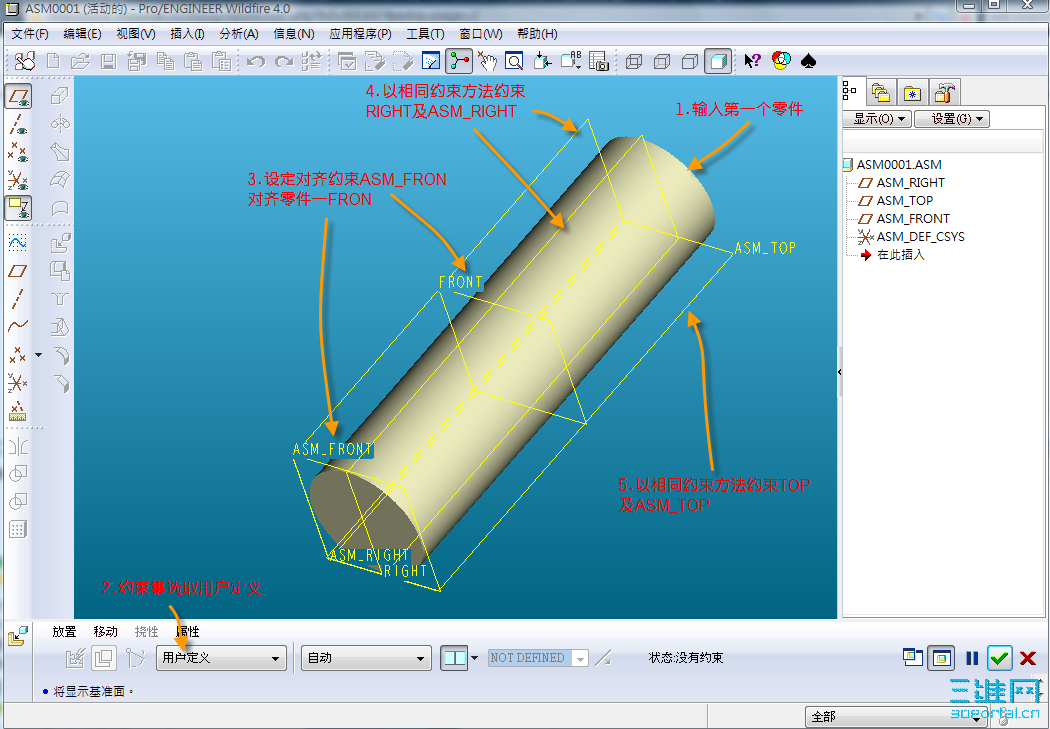
Task: Select shaded display style
Action: point(718,62)
